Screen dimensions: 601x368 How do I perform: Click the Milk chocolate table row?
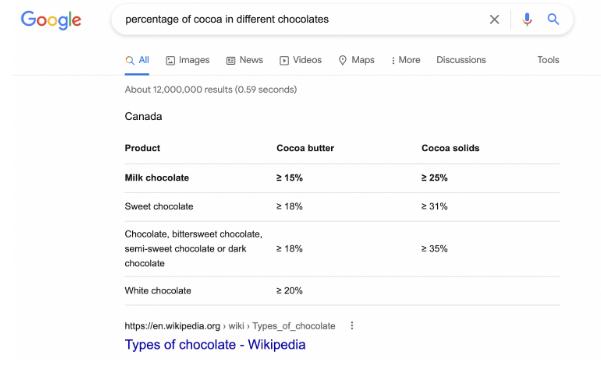point(342,178)
